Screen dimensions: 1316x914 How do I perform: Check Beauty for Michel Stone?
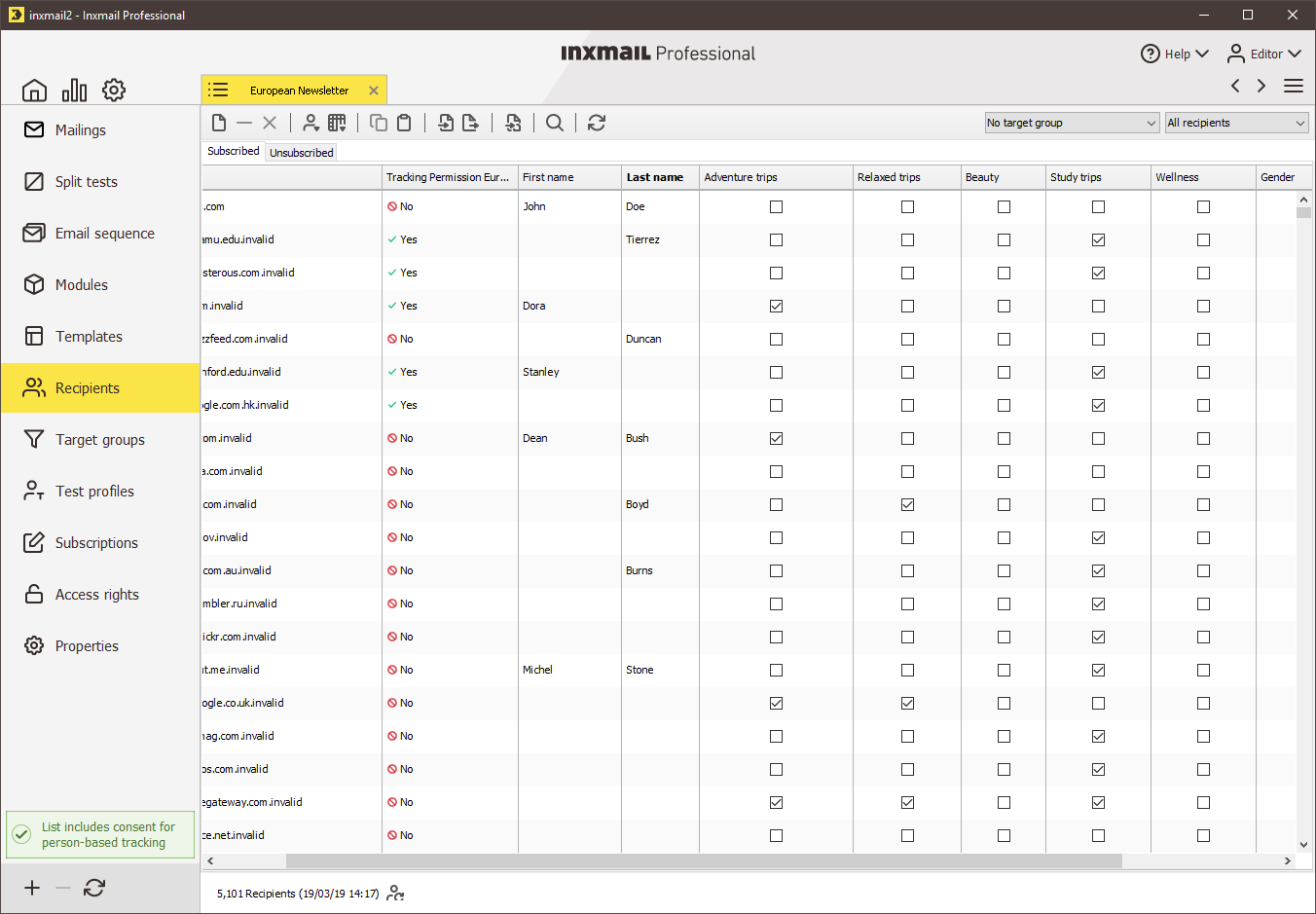click(x=1004, y=670)
